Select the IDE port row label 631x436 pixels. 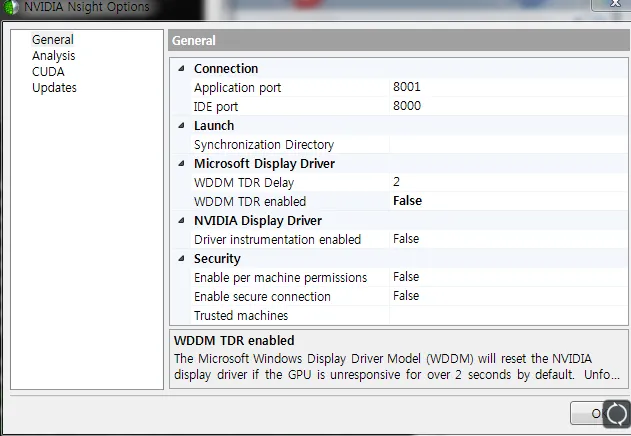[x=216, y=107]
